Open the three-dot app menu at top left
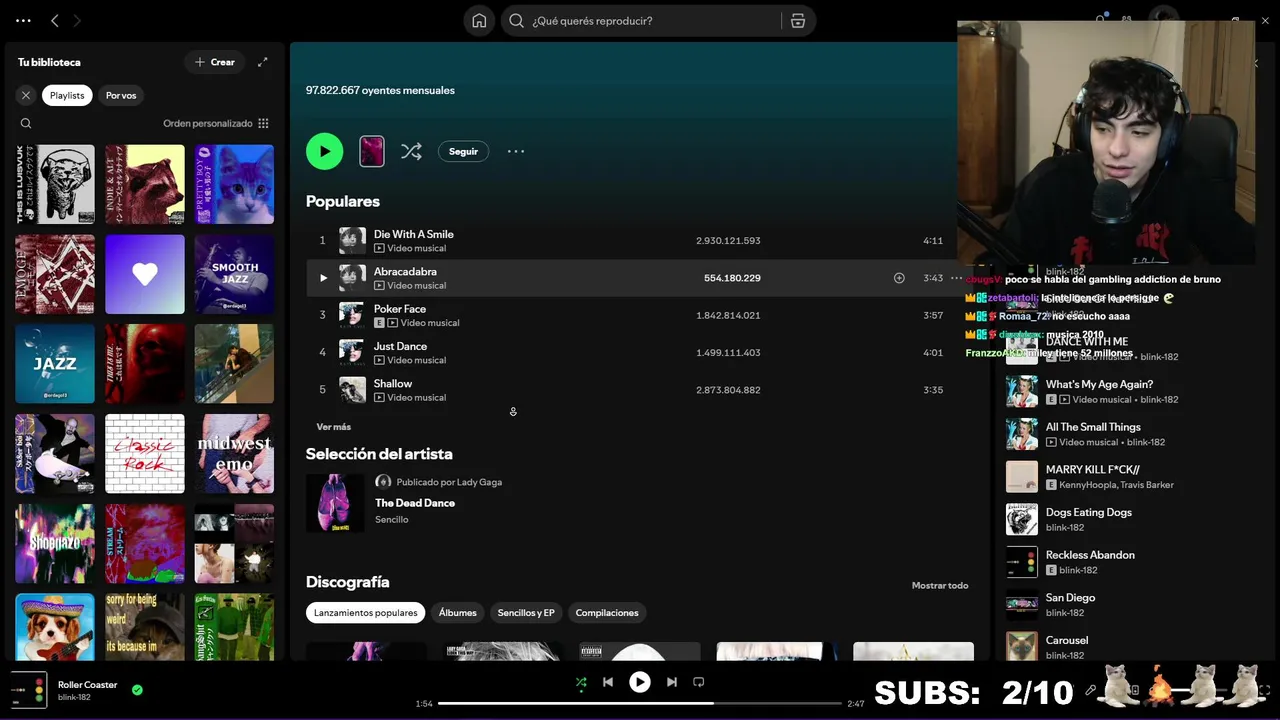 [x=23, y=21]
